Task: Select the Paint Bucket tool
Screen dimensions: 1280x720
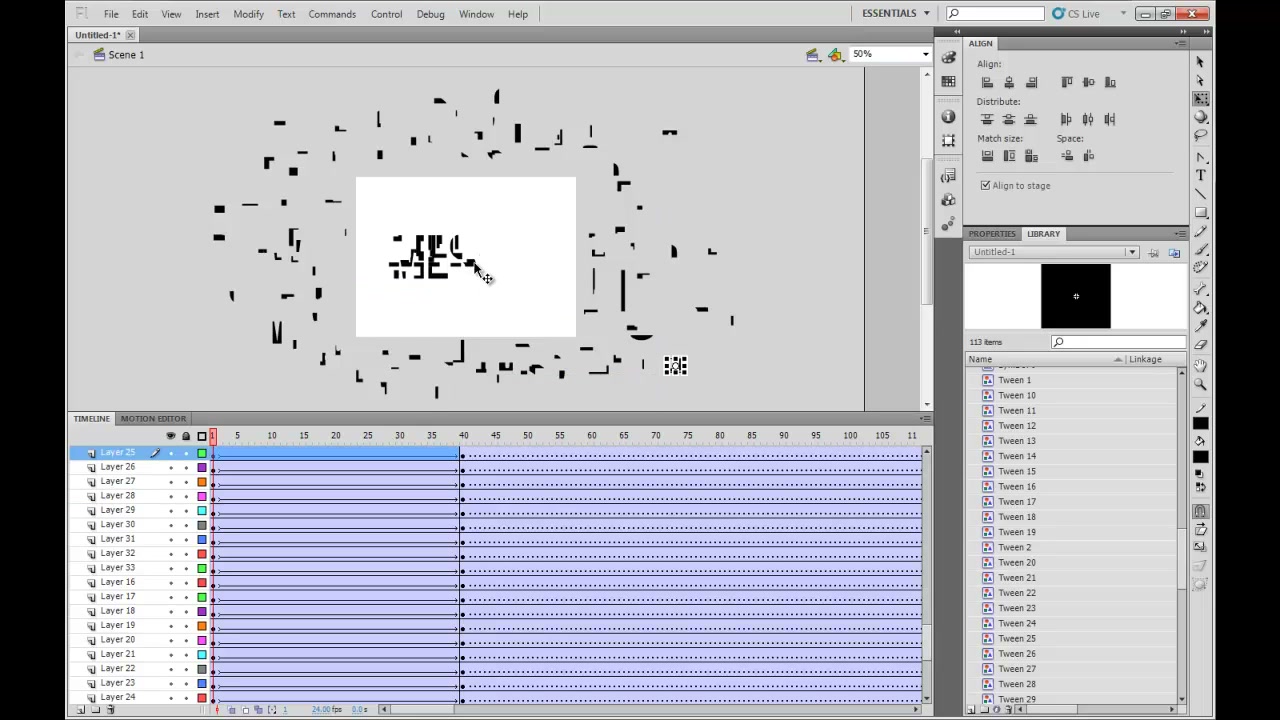Action: point(1201,307)
